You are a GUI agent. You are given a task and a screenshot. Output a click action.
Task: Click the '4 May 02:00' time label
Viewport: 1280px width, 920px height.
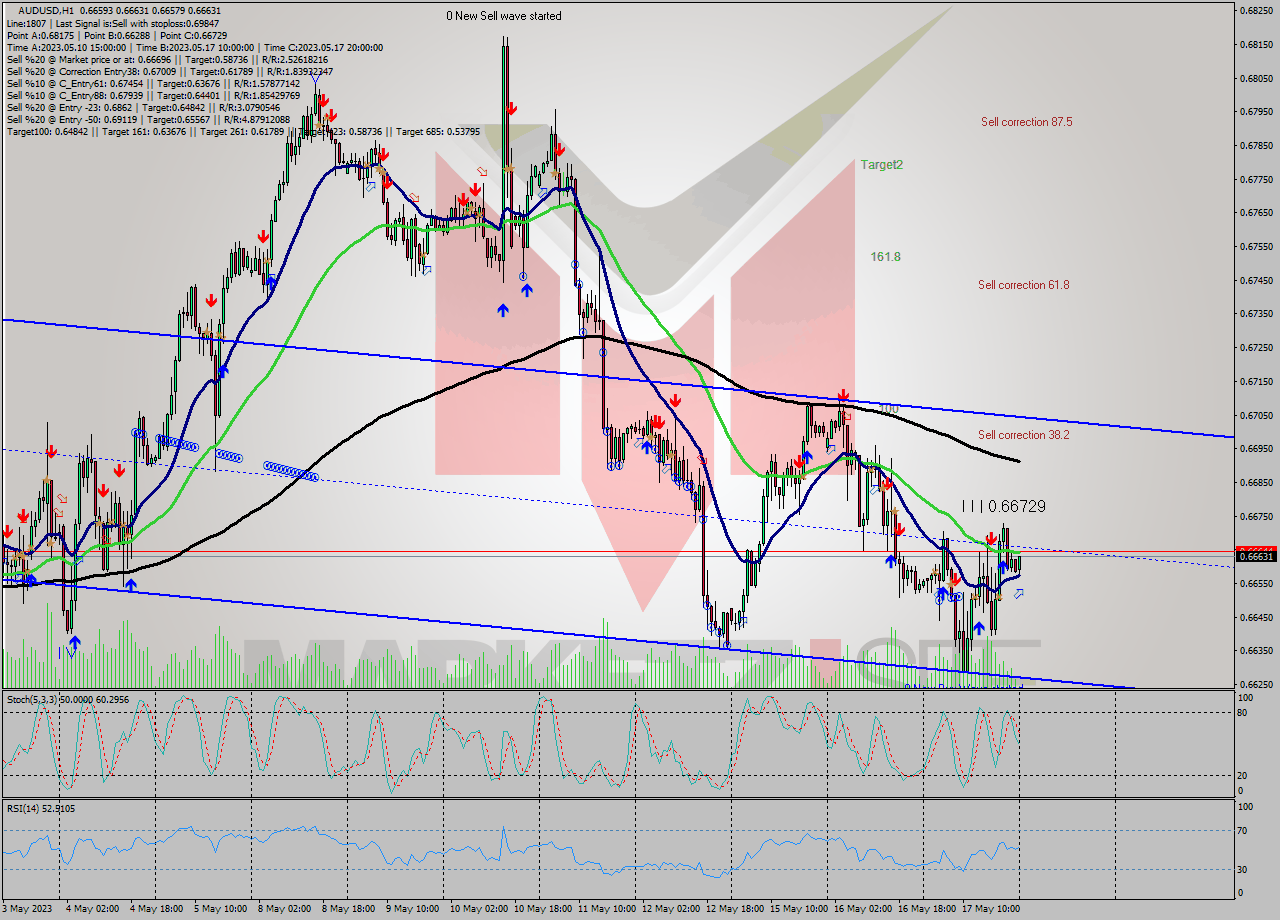coord(92,910)
